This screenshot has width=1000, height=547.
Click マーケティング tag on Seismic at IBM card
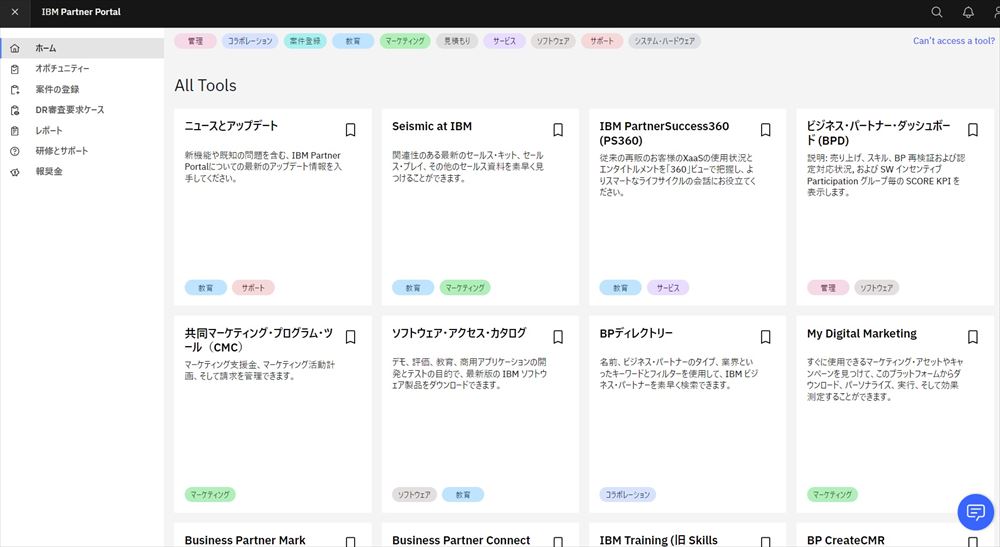(x=465, y=288)
